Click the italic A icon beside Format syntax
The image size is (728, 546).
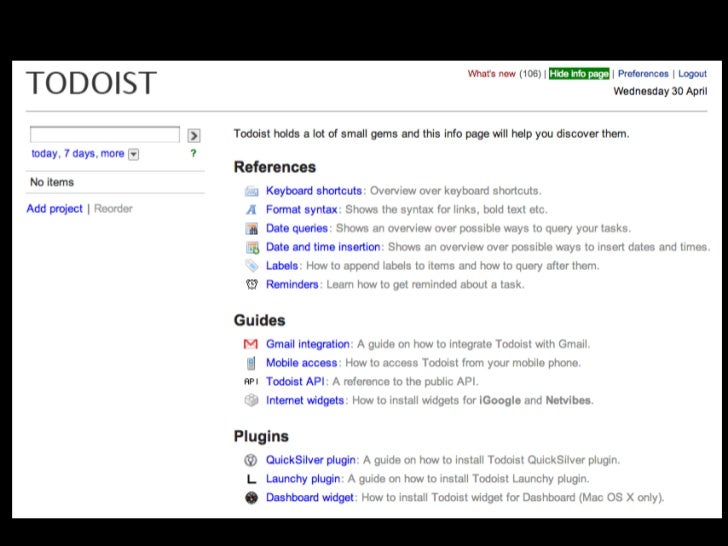252,210
